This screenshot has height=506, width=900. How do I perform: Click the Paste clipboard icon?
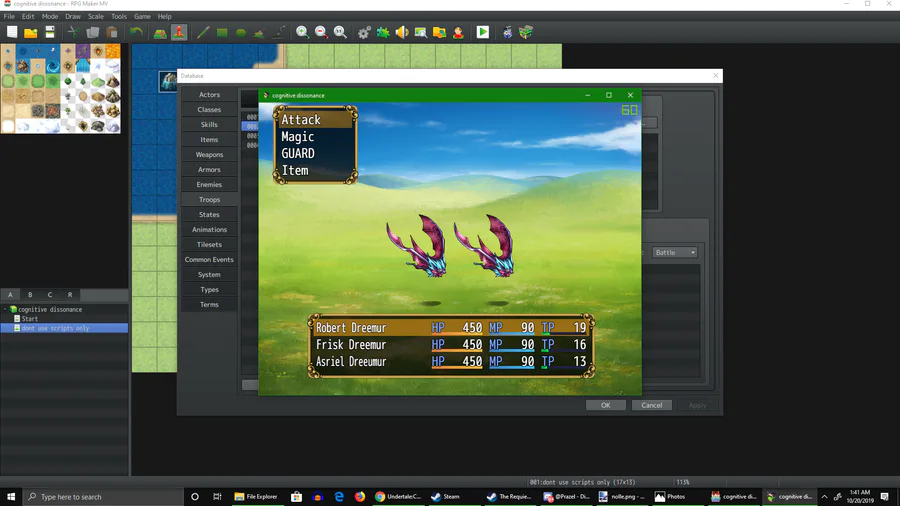pos(112,32)
